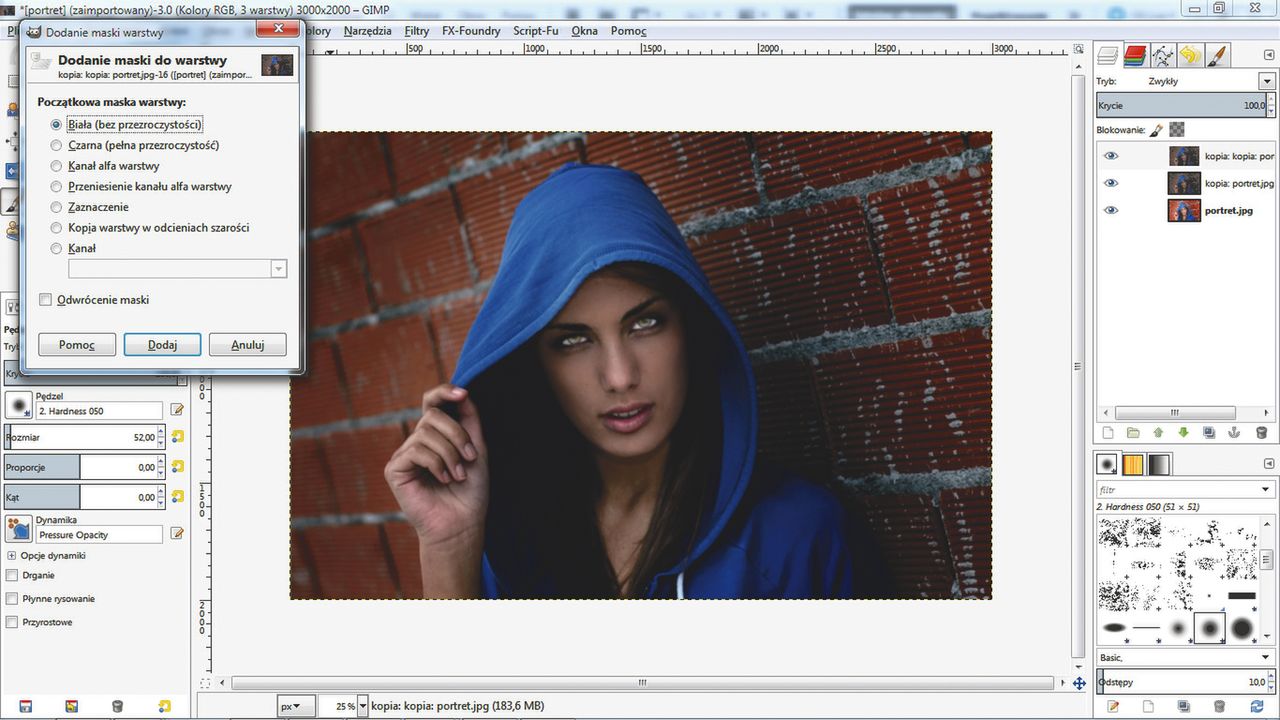This screenshot has height=720, width=1280.
Task: Reset tool options to default values icon
Action: [x=165, y=706]
